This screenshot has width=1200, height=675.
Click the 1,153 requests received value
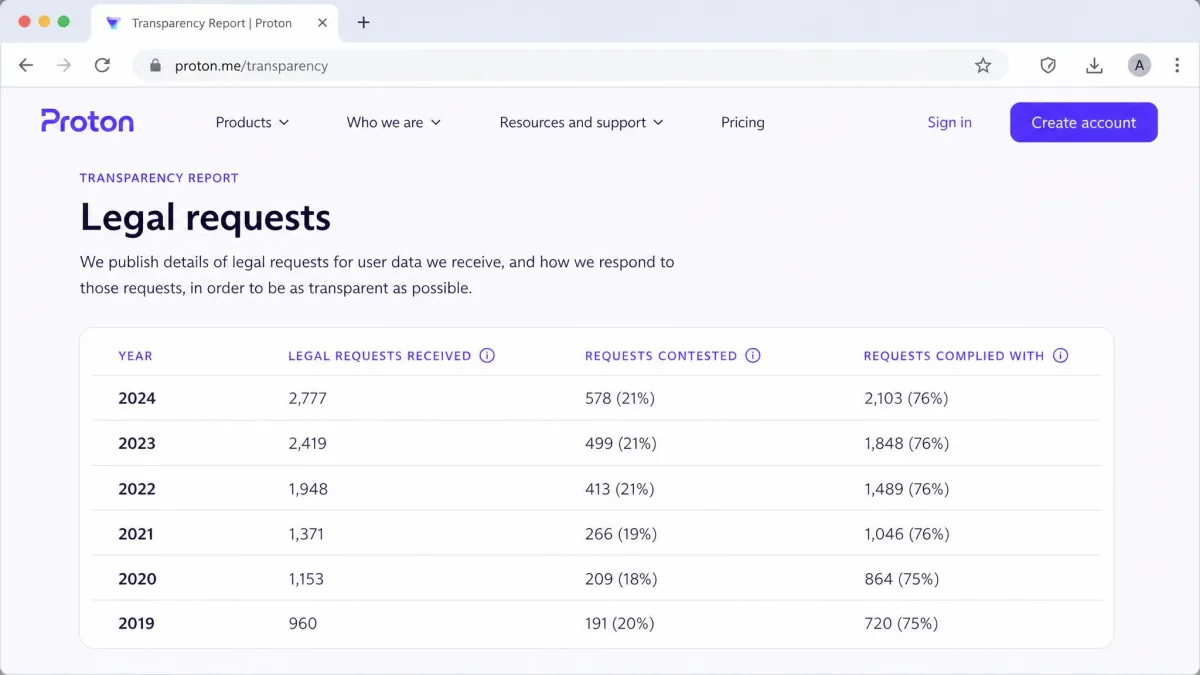point(306,579)
